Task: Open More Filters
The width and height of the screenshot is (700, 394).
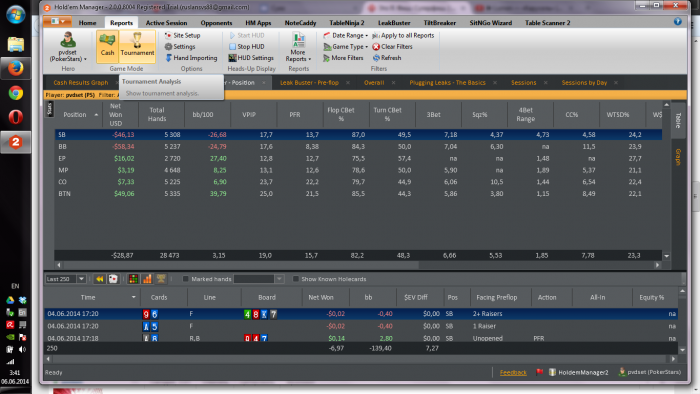Action: click(x=343, y=58)
